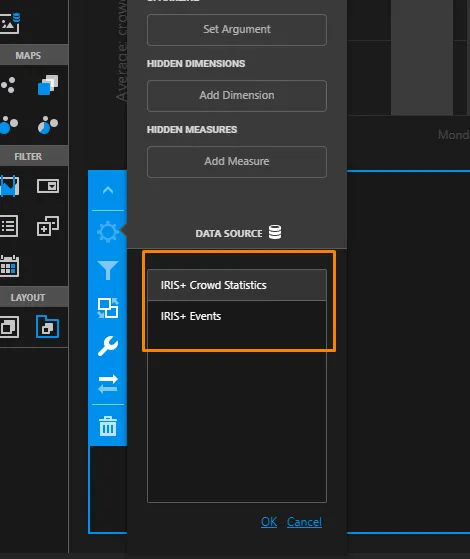The width and height of the screenshot is (470, 559).
Task: Open the wrench options icon
Action: click(108, 346)
